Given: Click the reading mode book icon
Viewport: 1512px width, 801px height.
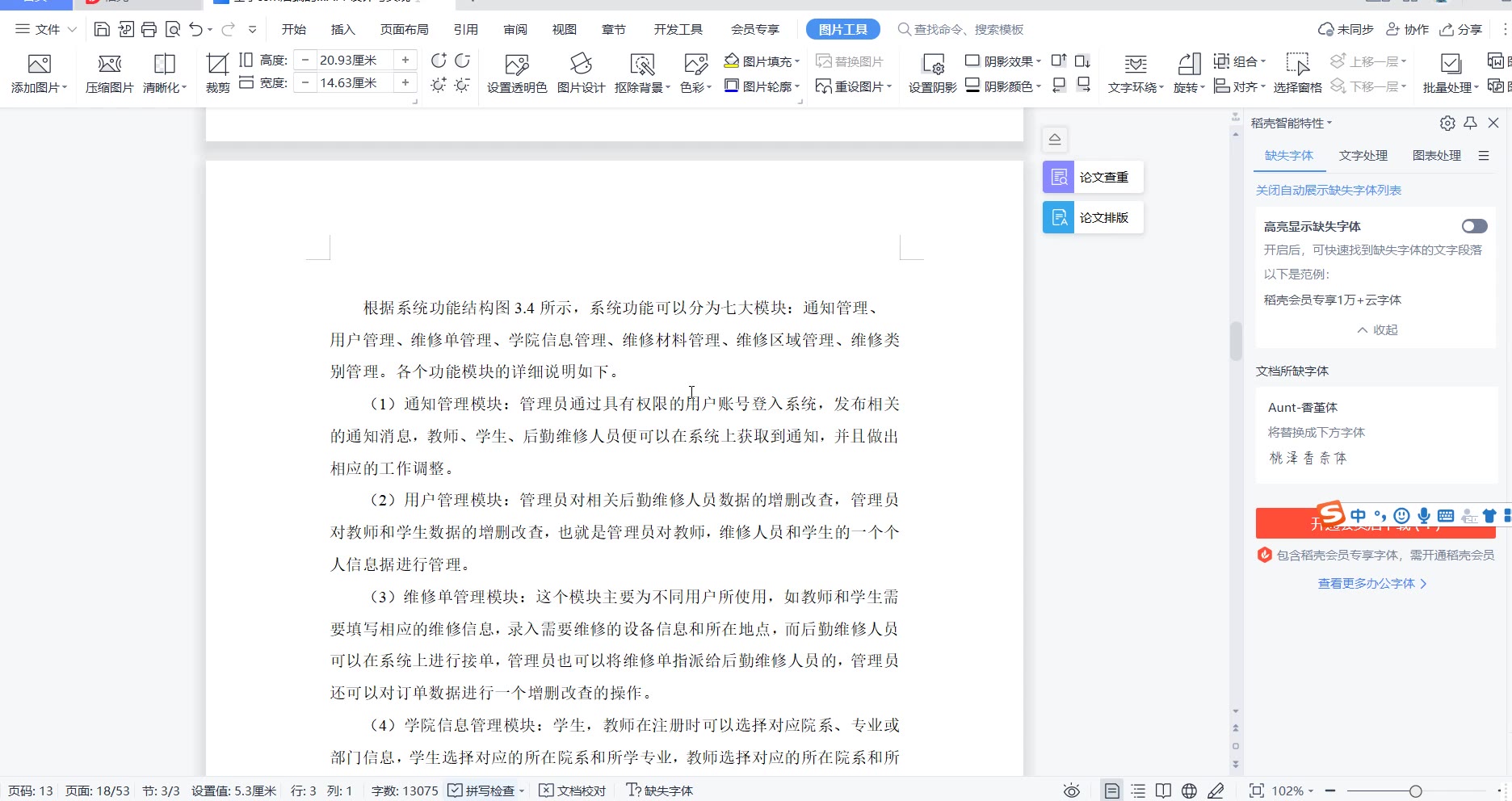Looking at the screenshot, I should [x=1163, y=791].
